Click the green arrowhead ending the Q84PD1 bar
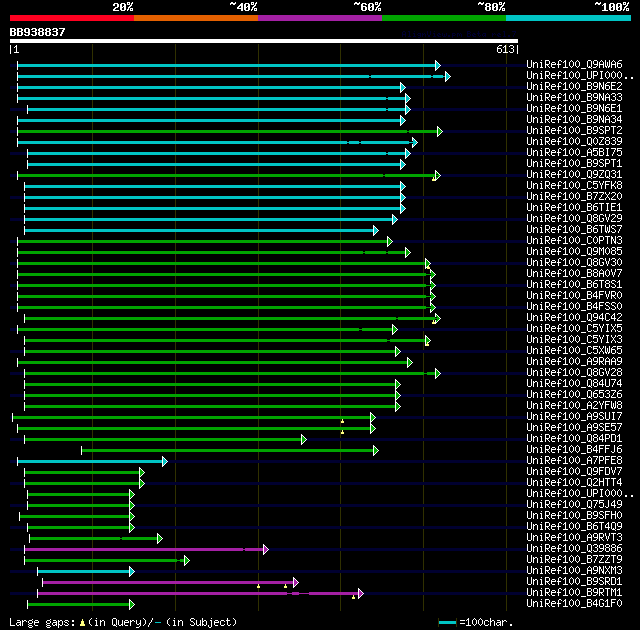The height and width of the screenshot is (630, 640). coord(304,439)
